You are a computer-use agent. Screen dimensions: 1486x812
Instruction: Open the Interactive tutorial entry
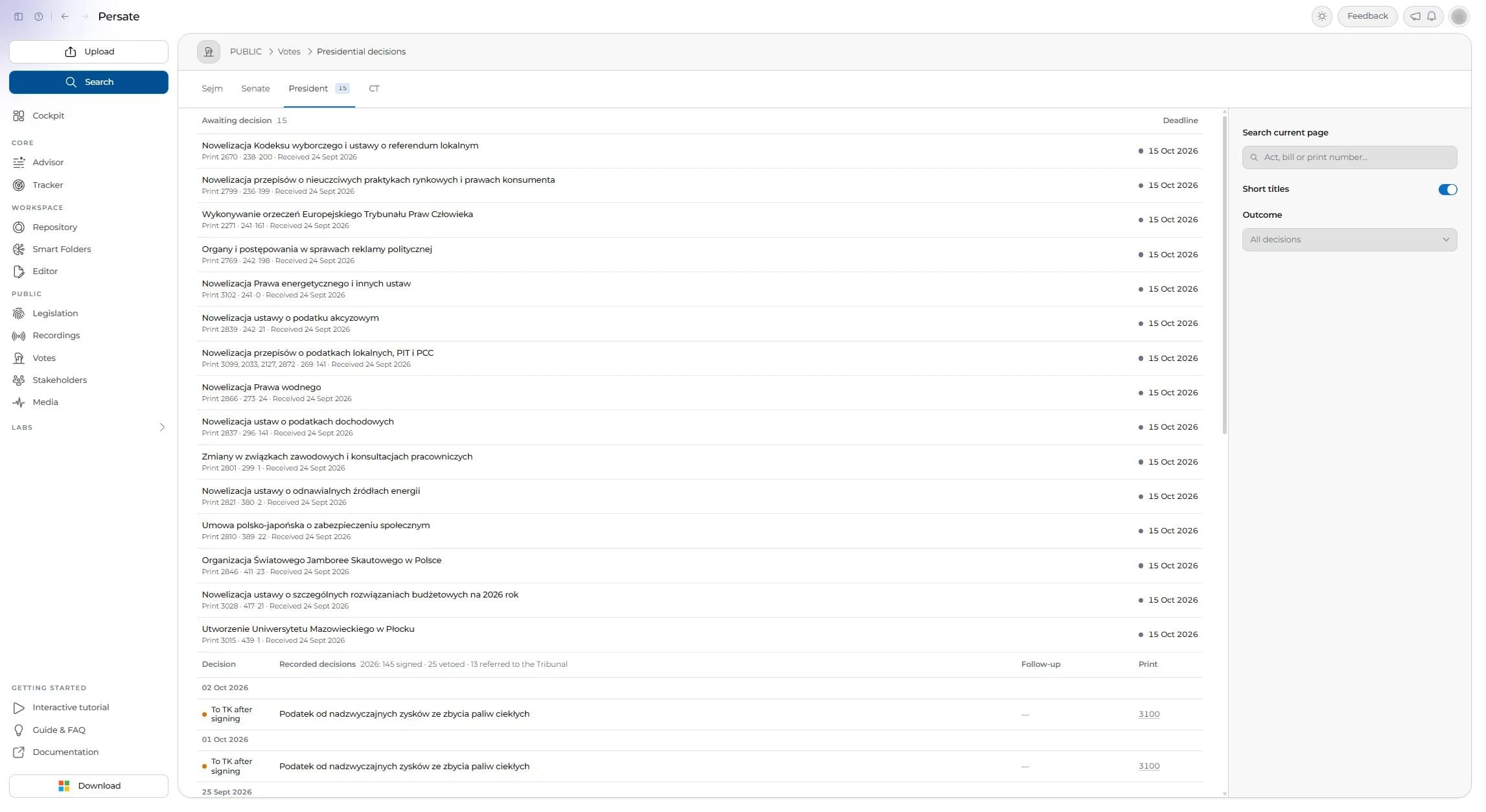[89, 708]
